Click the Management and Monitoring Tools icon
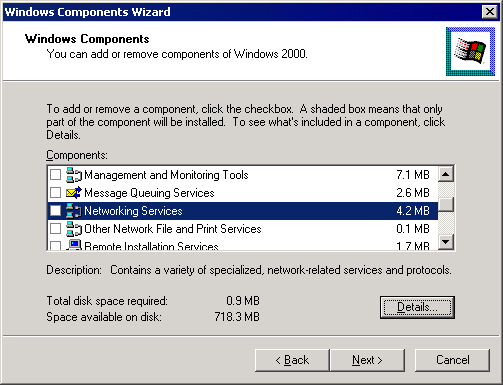Viewport: 503px width, 385px height. pyautogui.click(x=74, y=175)
